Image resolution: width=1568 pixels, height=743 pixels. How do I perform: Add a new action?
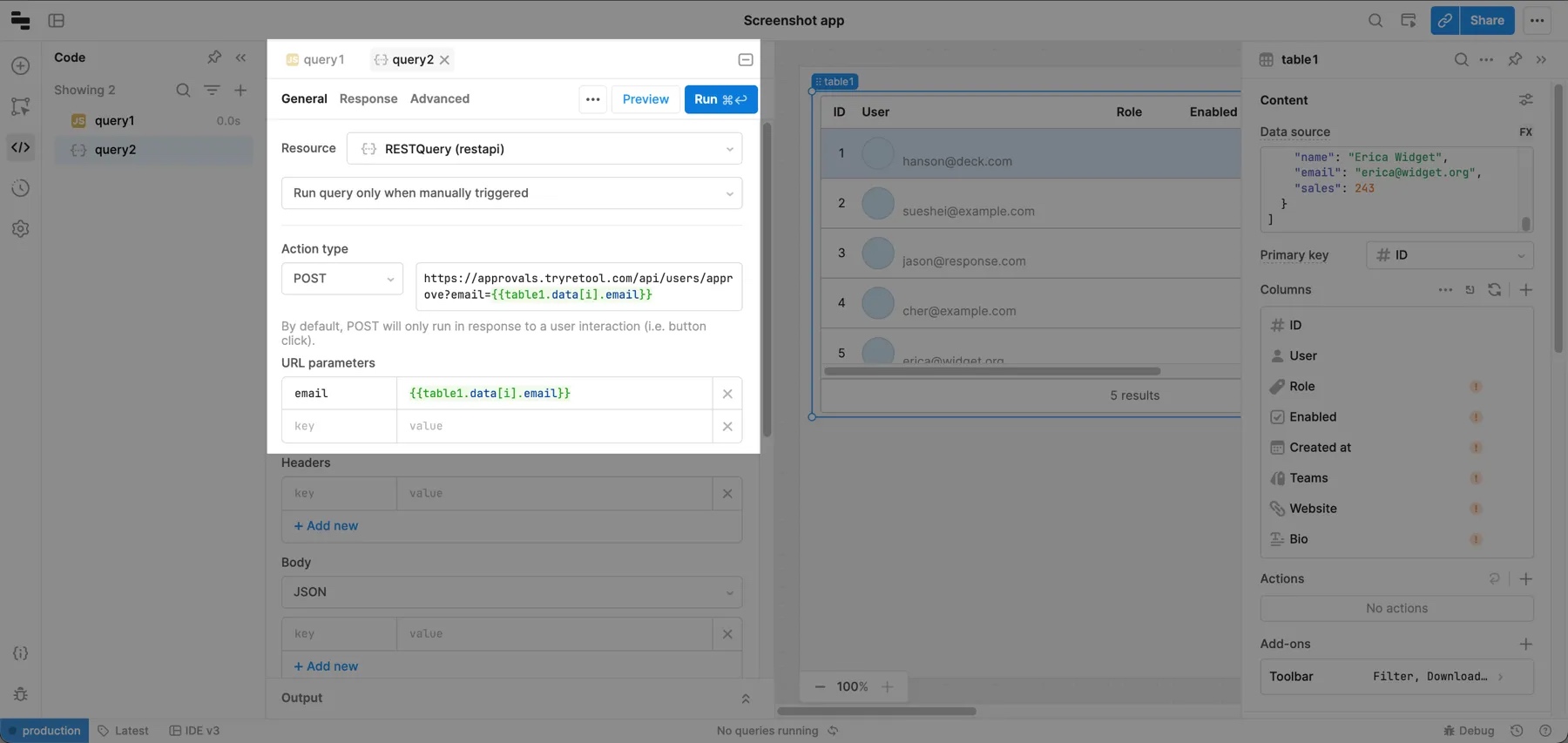tap(1526, 579)
